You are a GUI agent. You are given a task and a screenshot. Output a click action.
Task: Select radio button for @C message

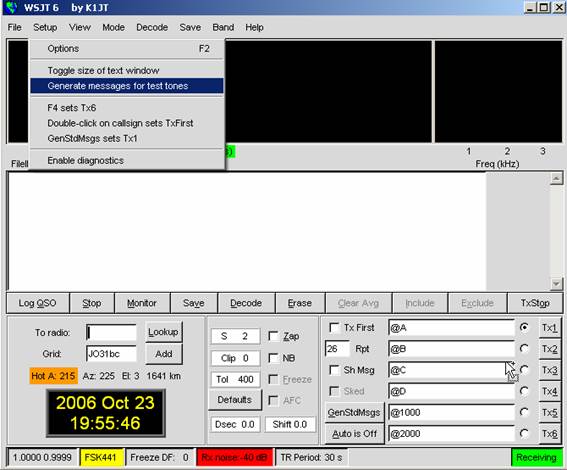pos(524,370)
